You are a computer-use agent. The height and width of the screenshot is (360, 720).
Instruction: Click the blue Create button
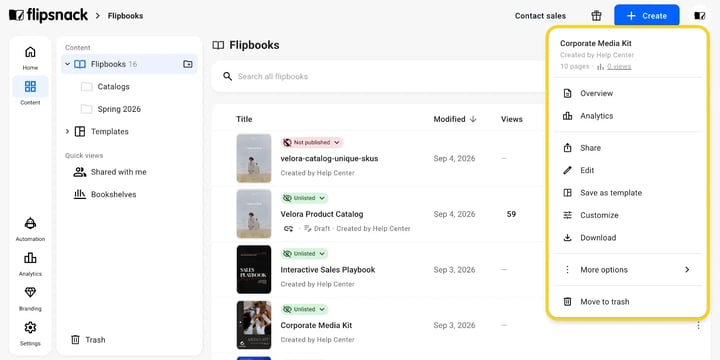[647, 16]
